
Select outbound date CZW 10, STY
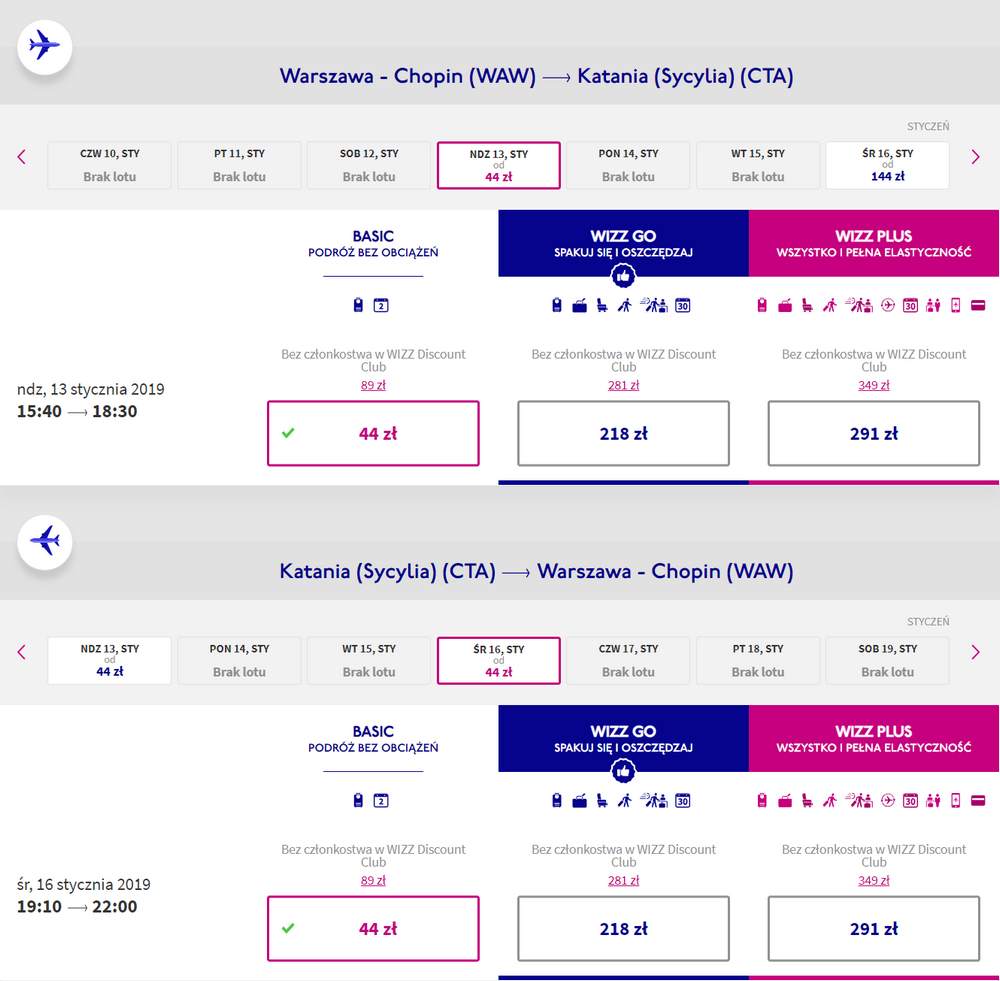pos(109,165)
